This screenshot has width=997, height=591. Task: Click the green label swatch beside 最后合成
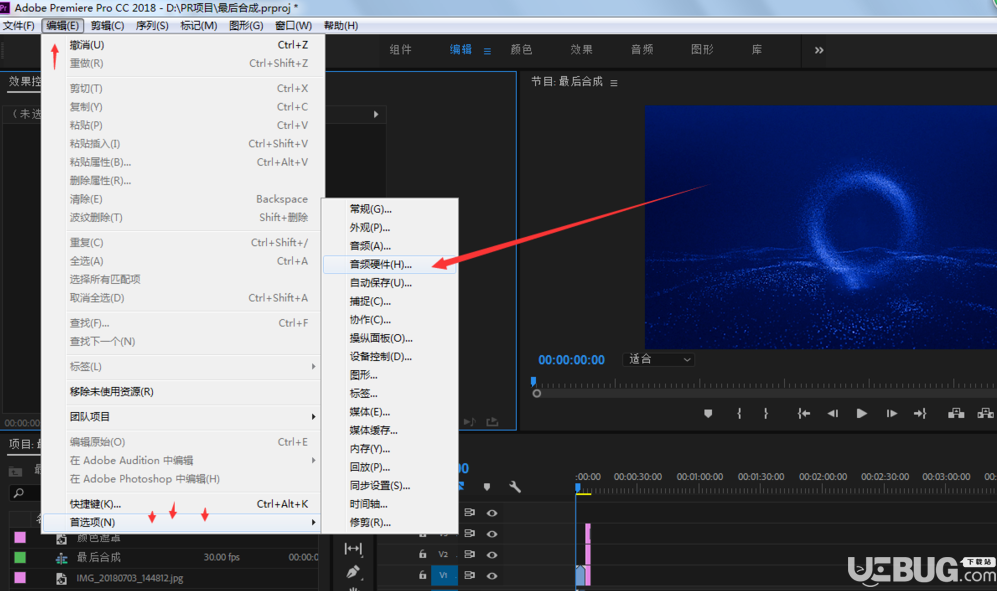[20, 557]
